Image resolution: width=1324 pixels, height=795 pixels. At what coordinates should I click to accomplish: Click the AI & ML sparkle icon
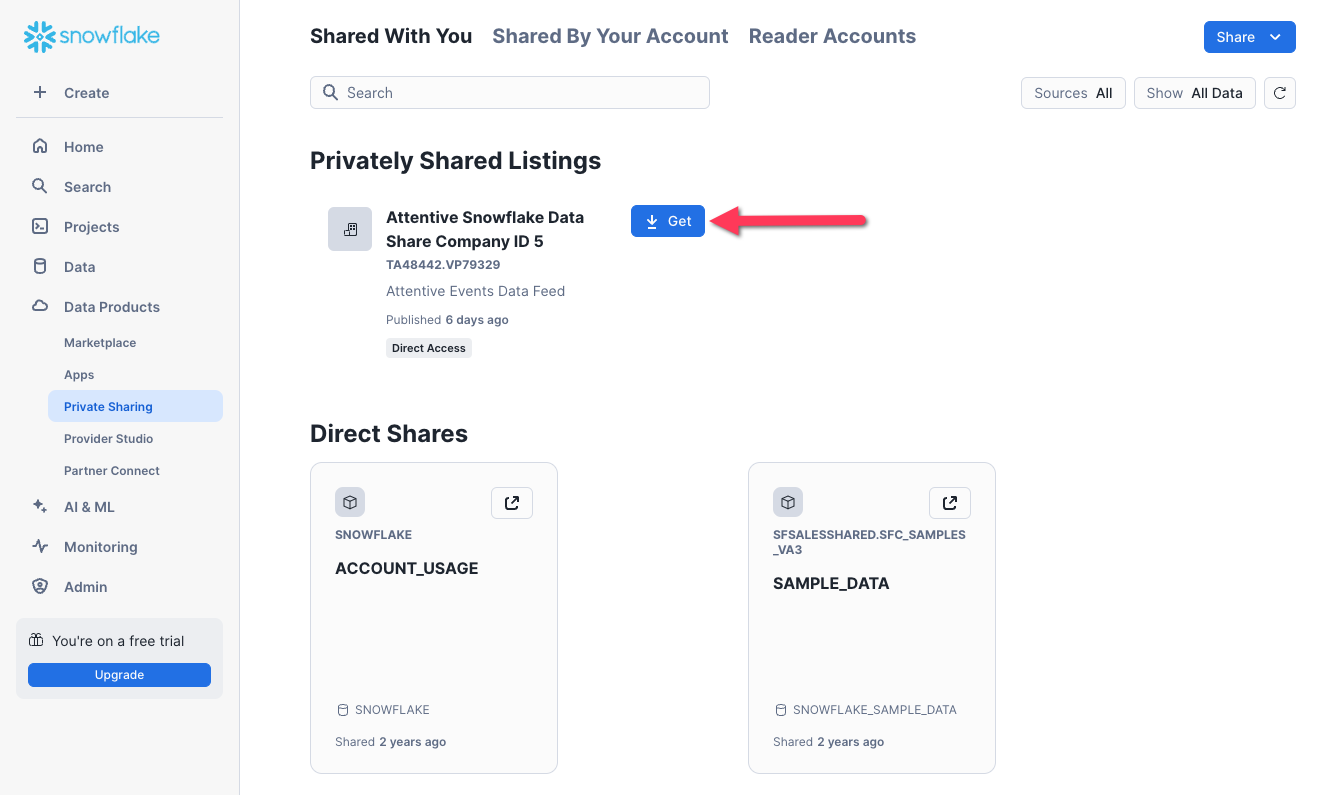40,506
